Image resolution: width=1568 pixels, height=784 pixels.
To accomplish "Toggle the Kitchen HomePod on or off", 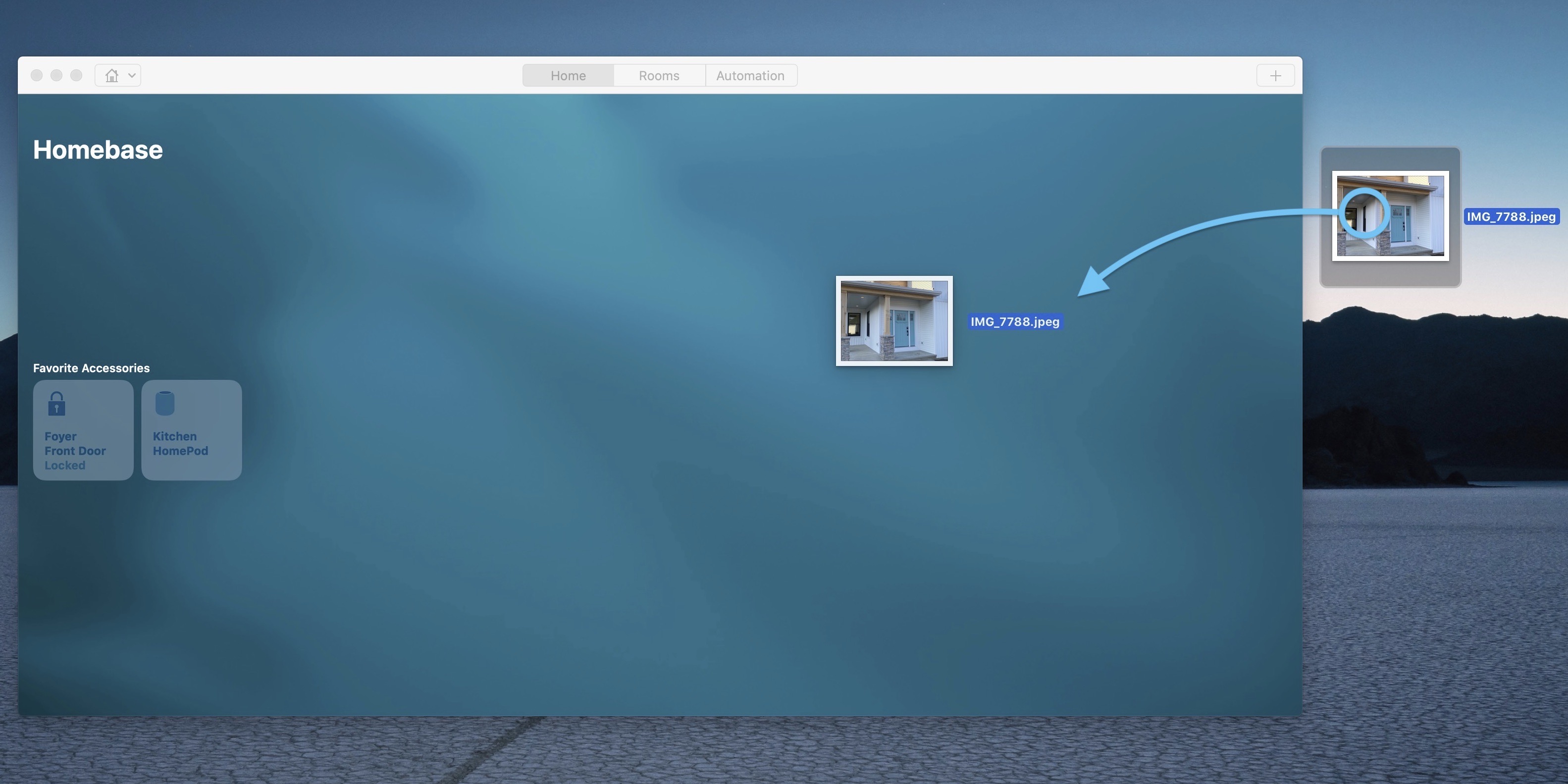I will click(191, 430).
